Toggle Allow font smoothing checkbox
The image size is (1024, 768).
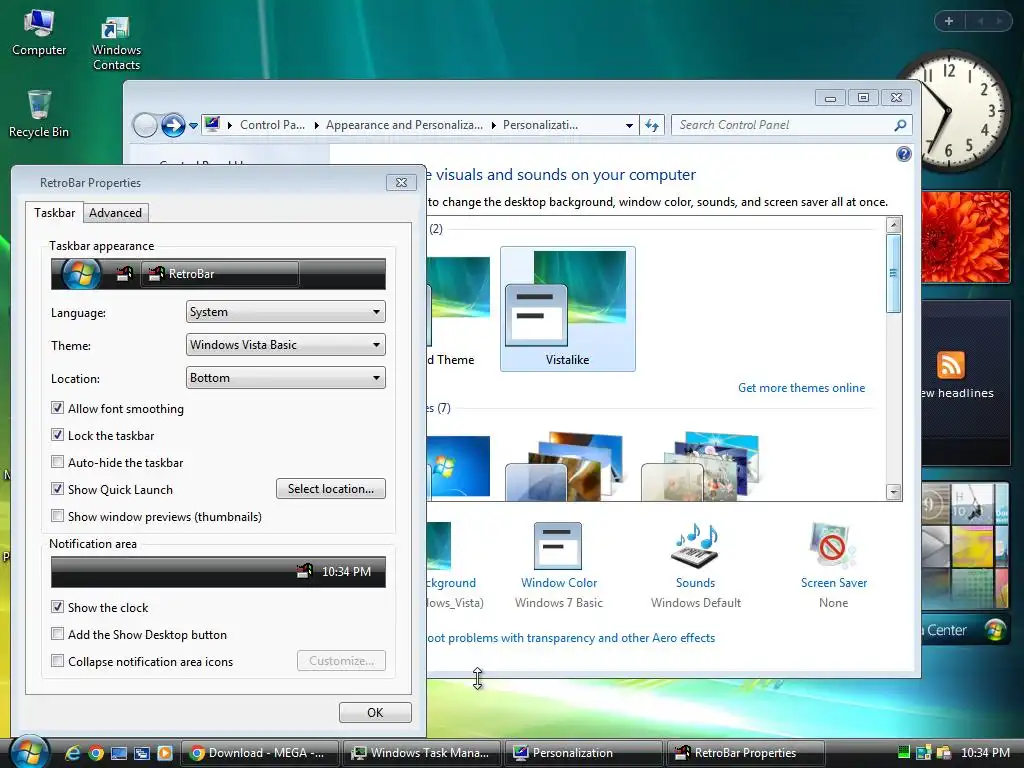pos(57,408)
